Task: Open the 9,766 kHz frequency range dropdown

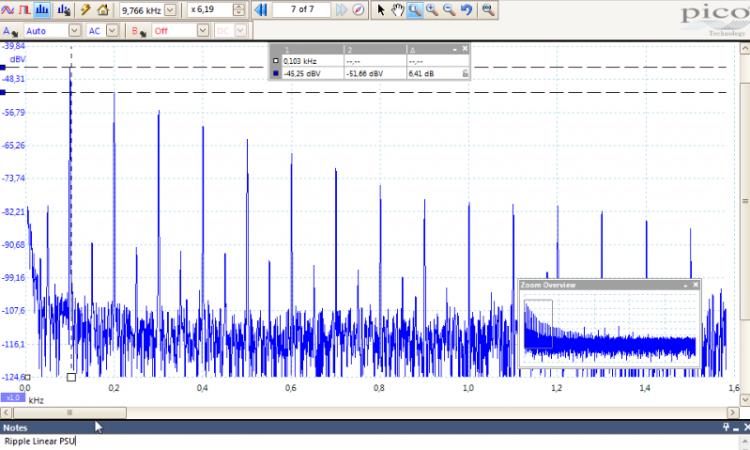Action: click(170, 10)
